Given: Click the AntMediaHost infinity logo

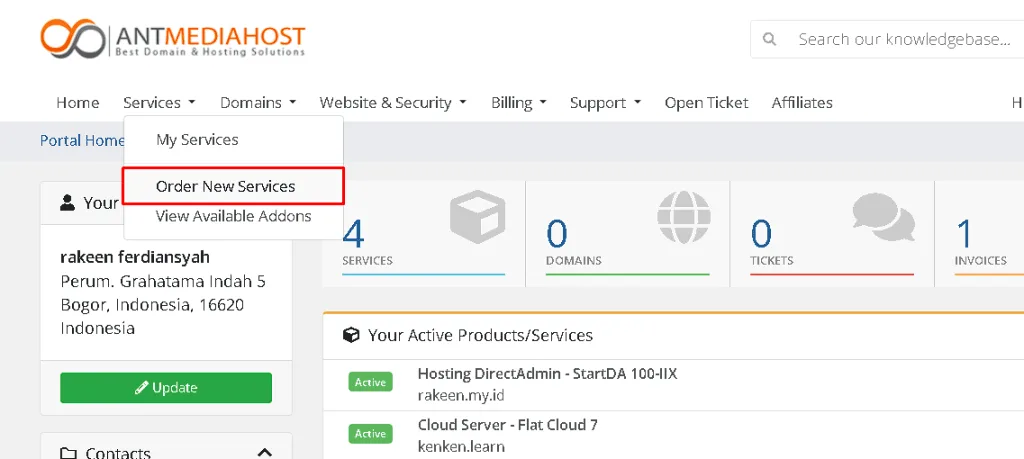Looking at the screenshot, I should tap(72, 39).
